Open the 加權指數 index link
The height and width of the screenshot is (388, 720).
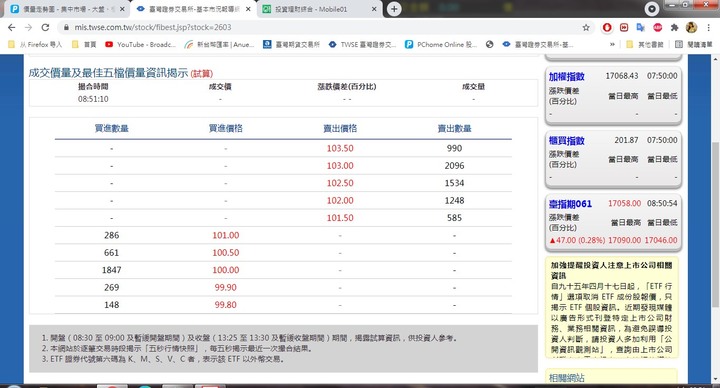[567, 77]
